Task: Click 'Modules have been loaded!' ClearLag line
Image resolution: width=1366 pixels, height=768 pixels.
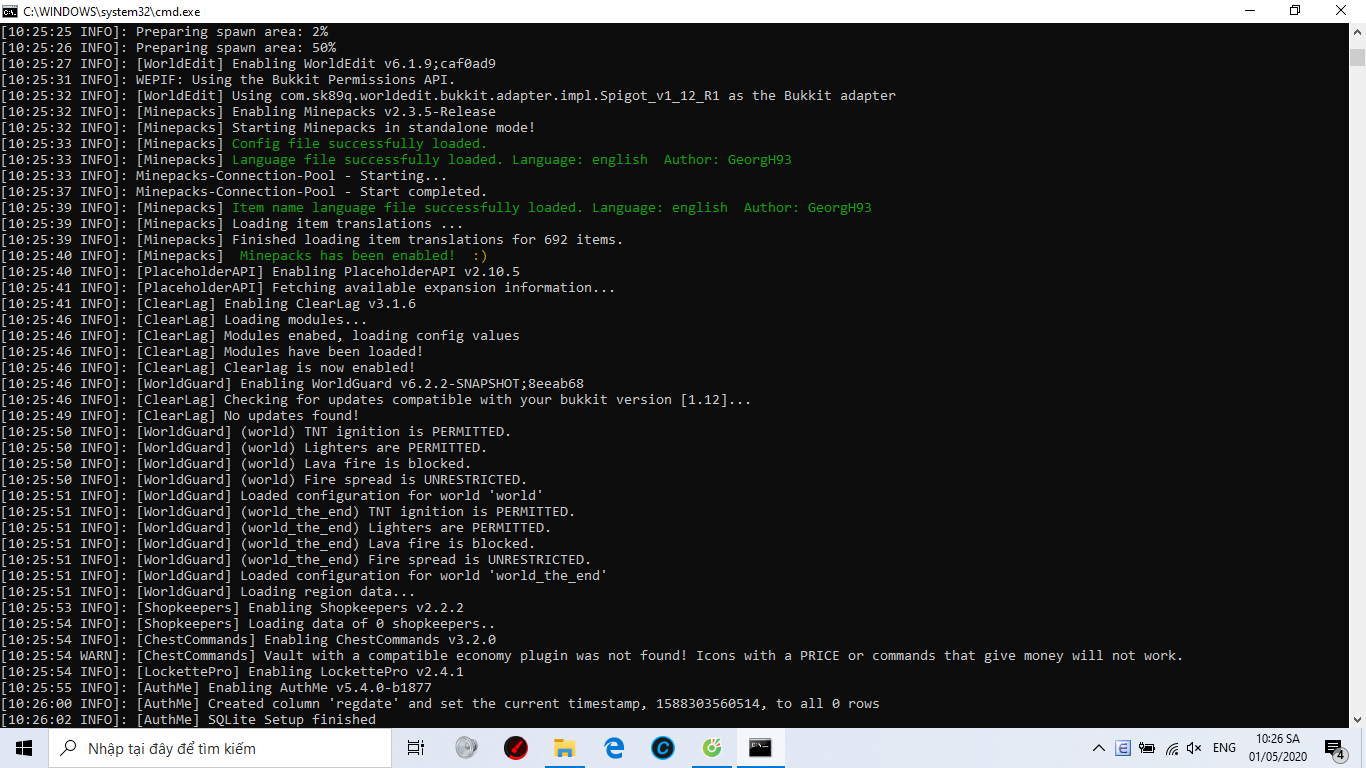Action: coord(212,352)
